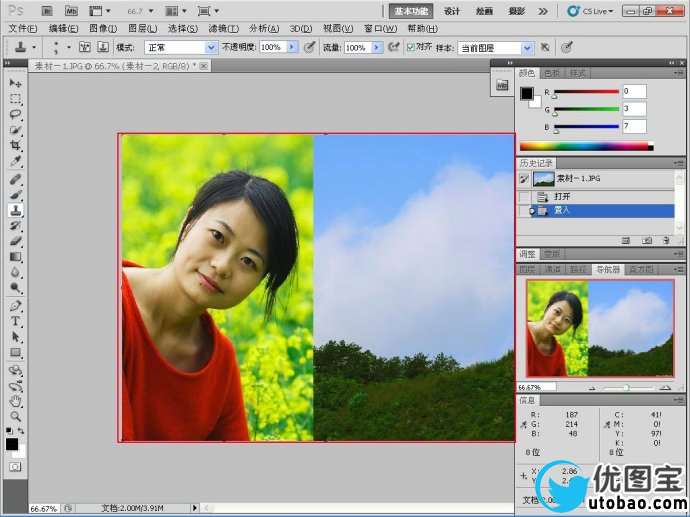Screen dimensions: 690x517
Task: Switch to the 导航器 navigator tab
Action: (608, 269)
